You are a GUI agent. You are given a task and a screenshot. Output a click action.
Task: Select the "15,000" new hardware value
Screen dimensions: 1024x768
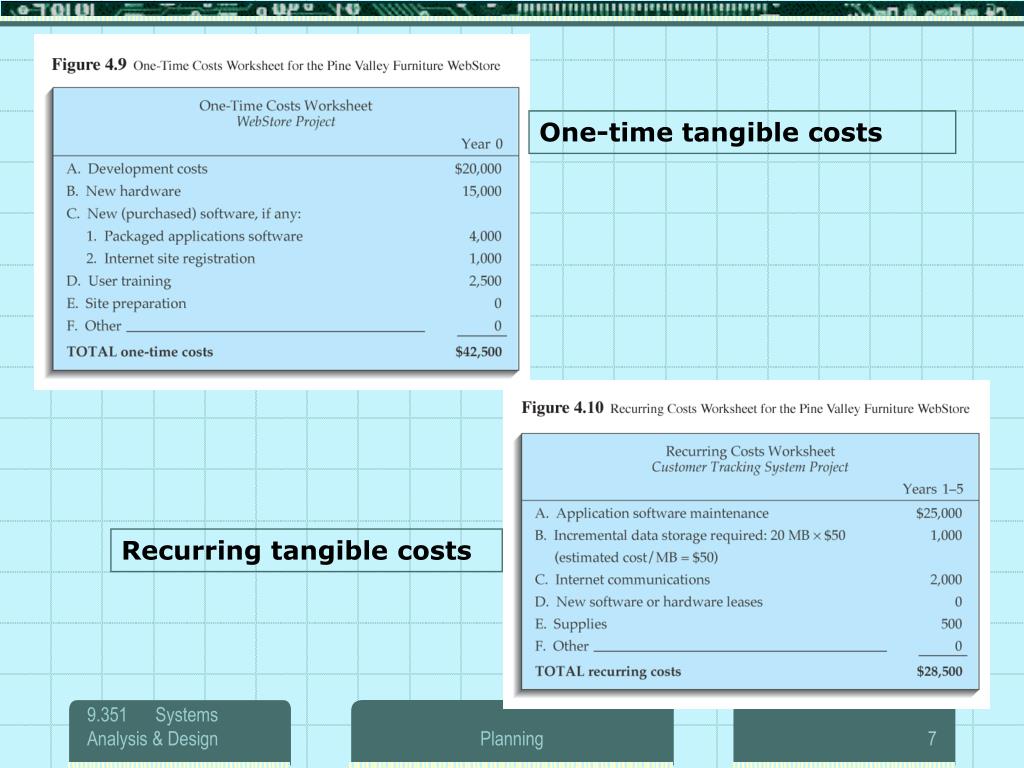click(x=482, y=191)
